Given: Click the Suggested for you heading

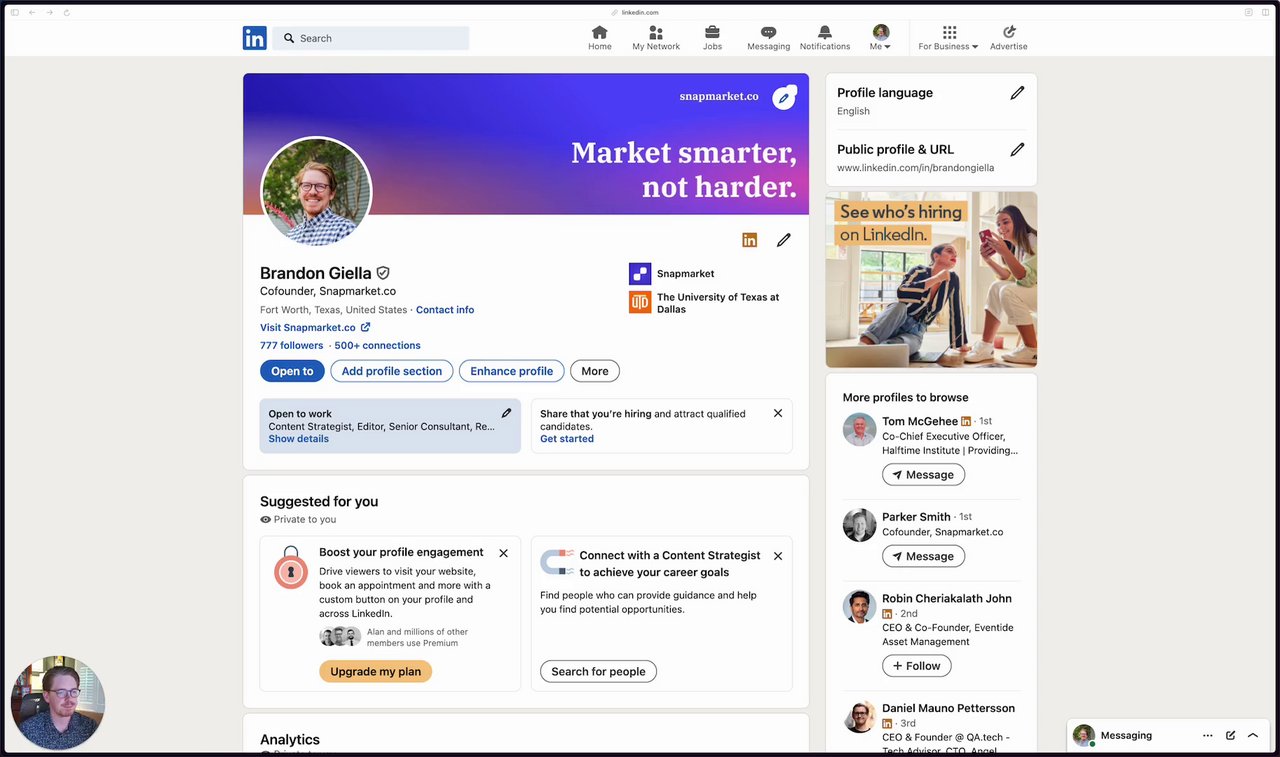Looking at the screenshot, I should [319, 502].
